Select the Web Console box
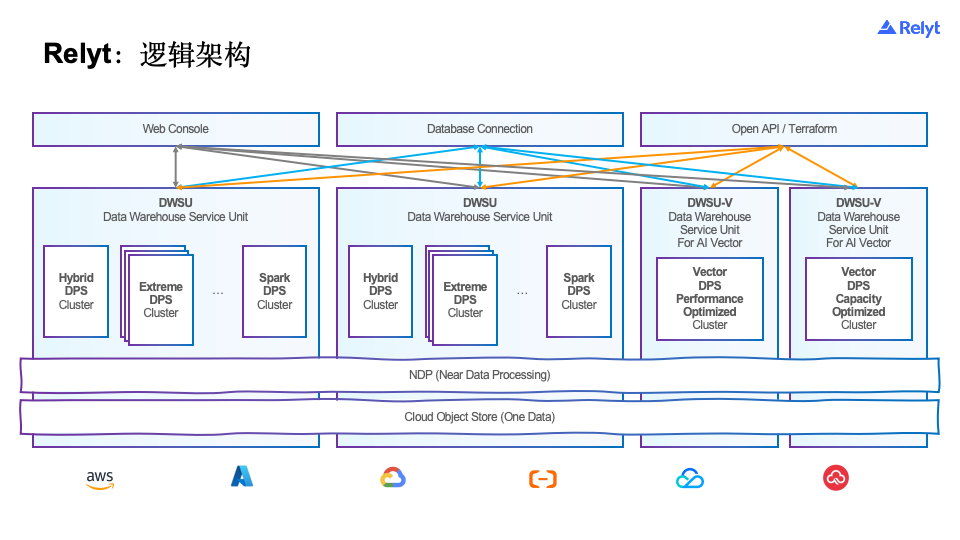 176,129
